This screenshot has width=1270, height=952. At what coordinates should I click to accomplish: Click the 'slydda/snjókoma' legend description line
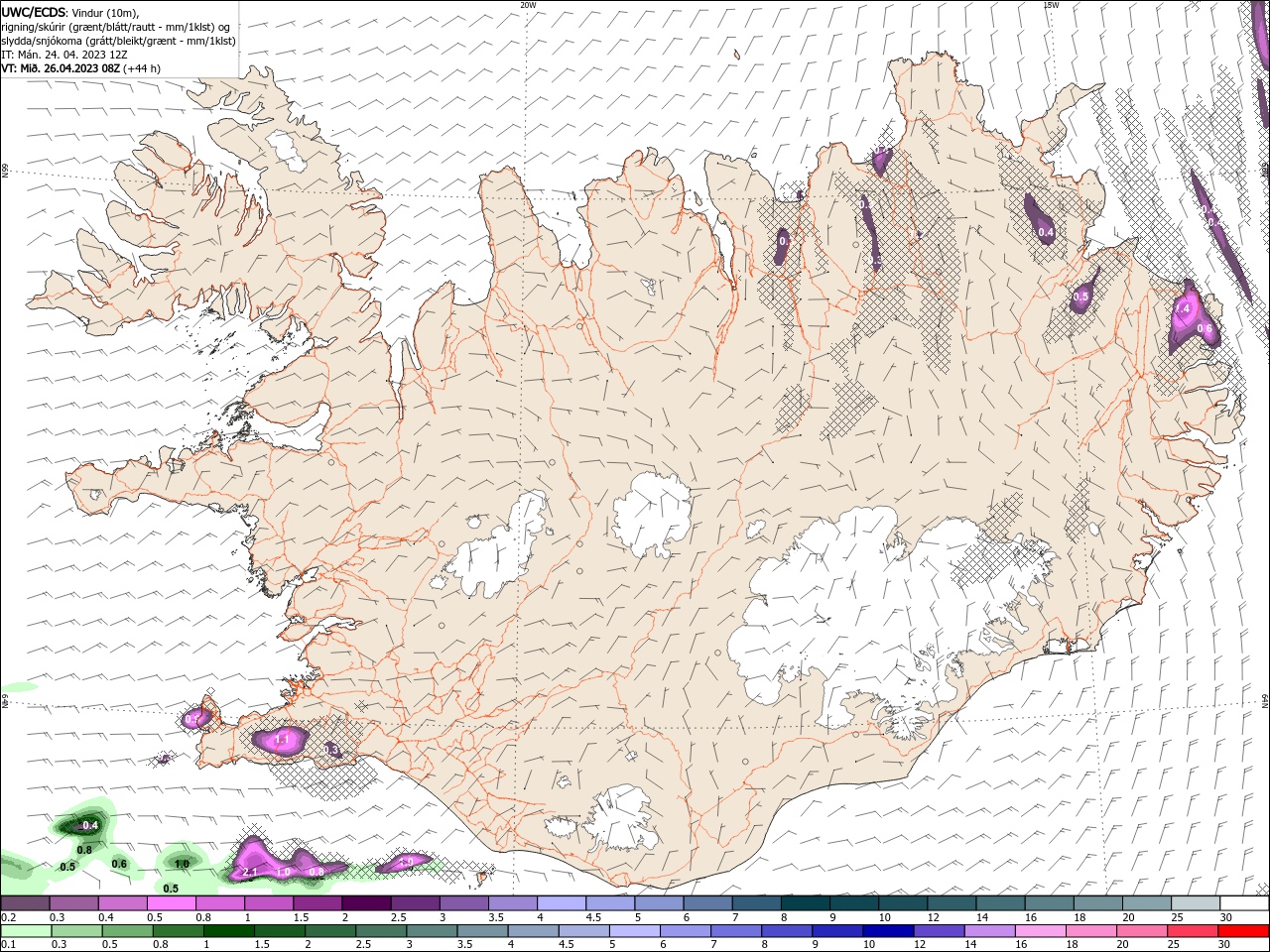pos(118,41)
